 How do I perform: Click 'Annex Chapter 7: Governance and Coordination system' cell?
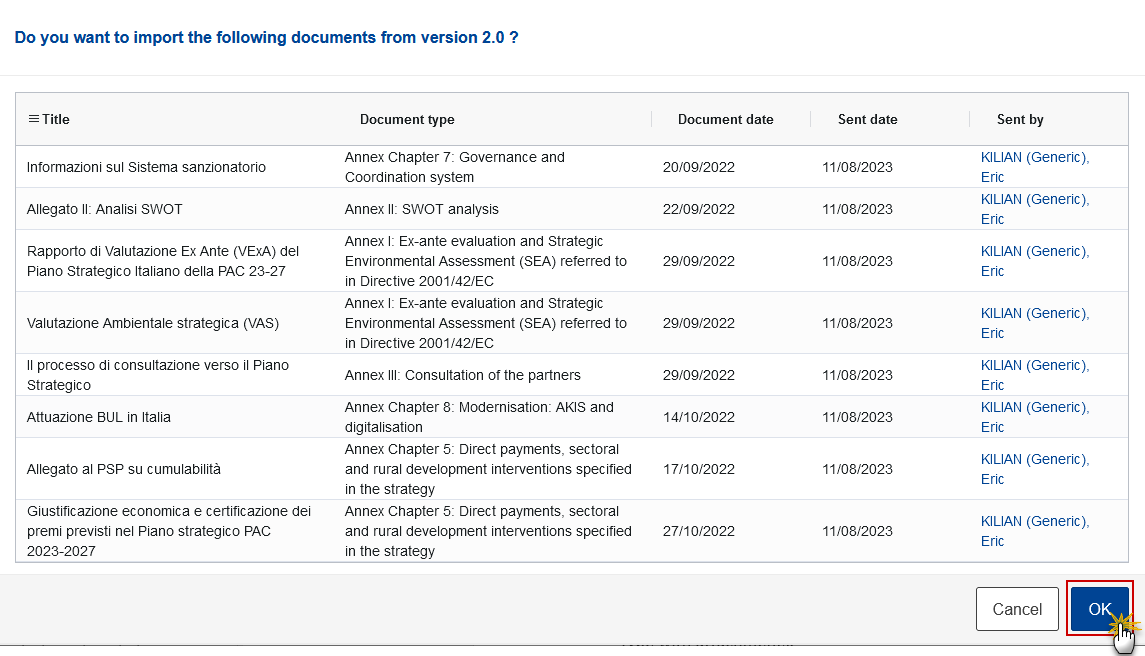tap(454, 167)
